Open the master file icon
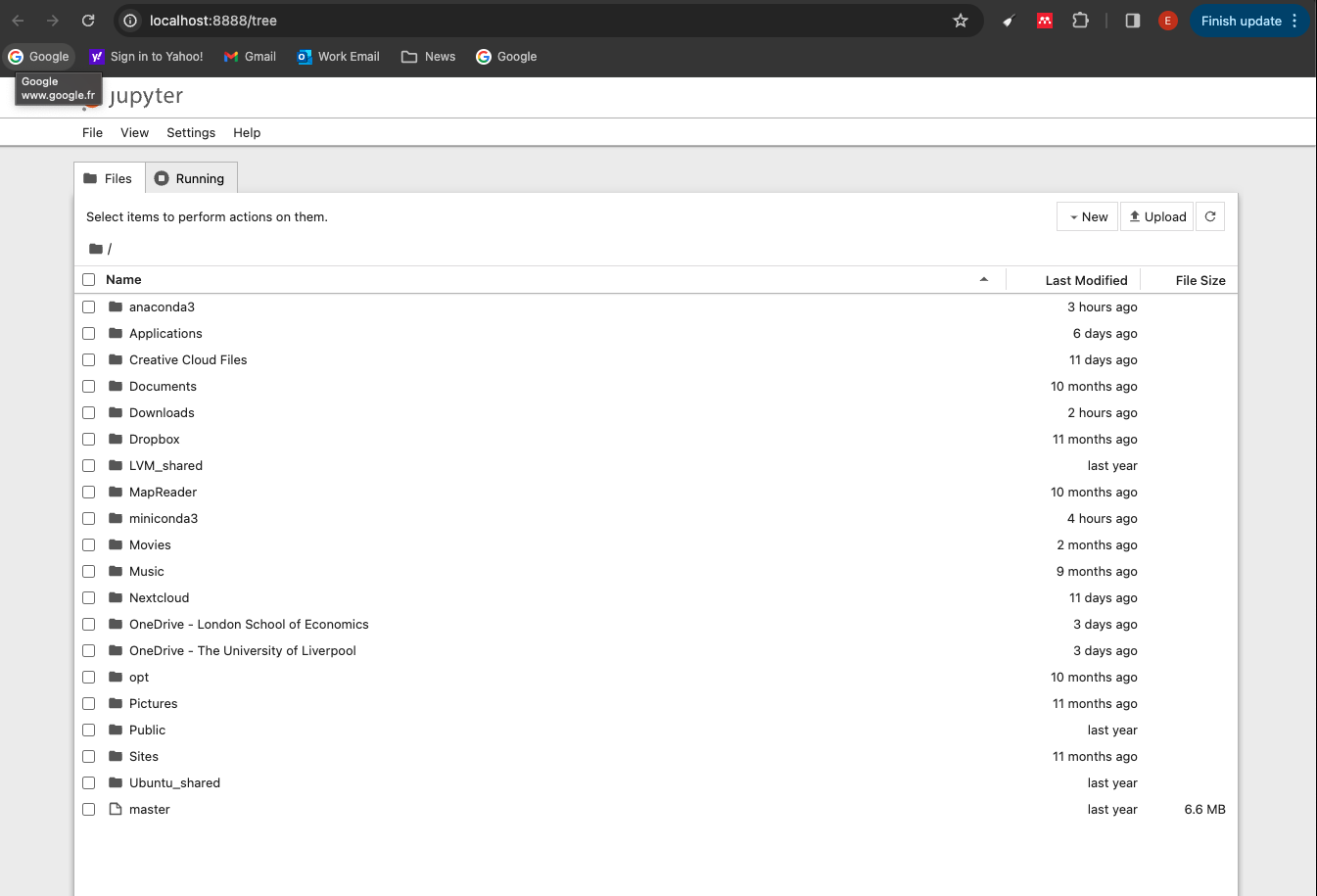 [116, 809]
